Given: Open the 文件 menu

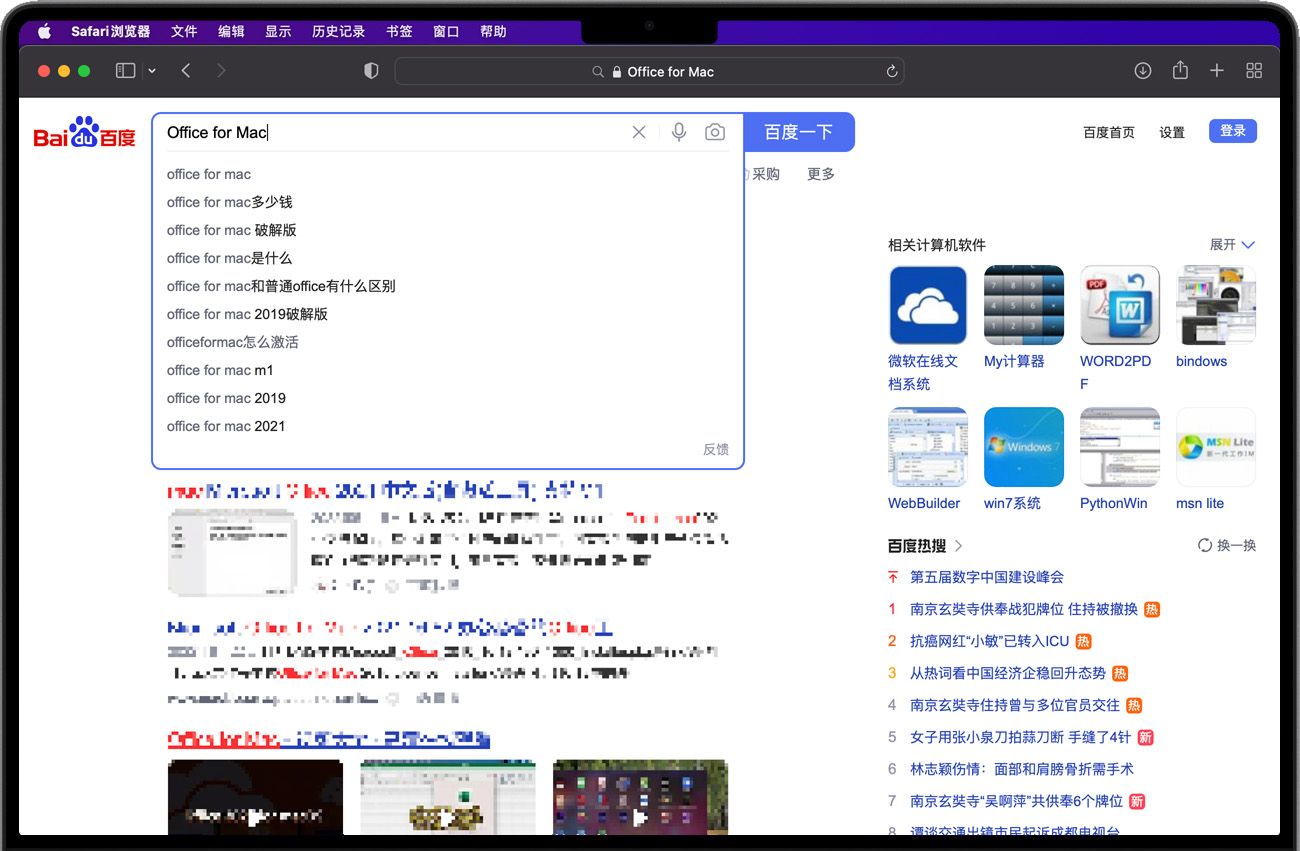Looking at the screenshot, I should (x=184, y=32).
